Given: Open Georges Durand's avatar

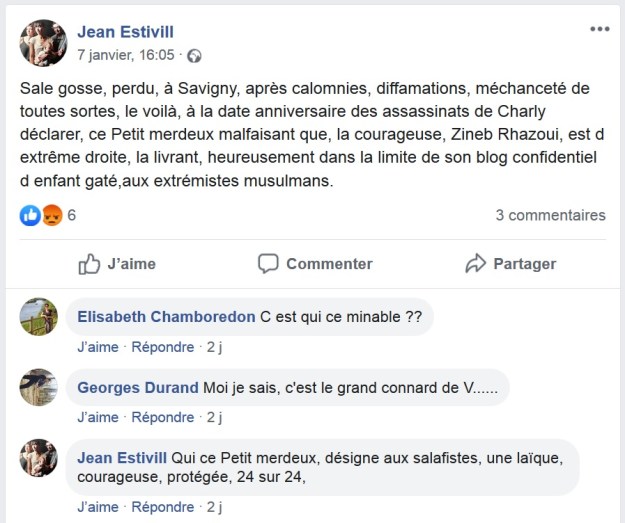Looking at the screenshot, I should tap(39, 387).
